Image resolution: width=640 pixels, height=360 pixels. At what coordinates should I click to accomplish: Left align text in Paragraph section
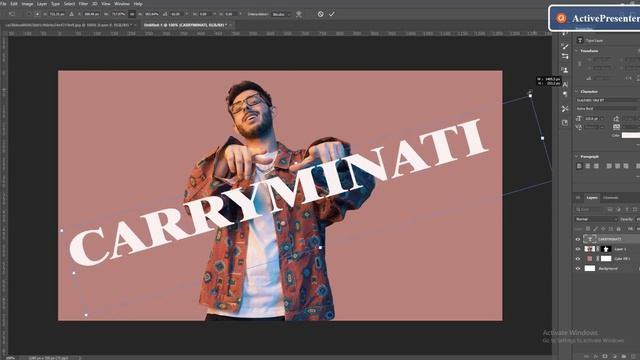click(579, 166)
